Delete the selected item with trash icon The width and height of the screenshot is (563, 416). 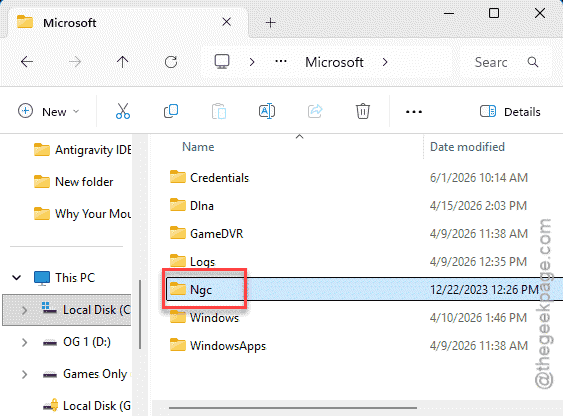(x=363, y=111)
